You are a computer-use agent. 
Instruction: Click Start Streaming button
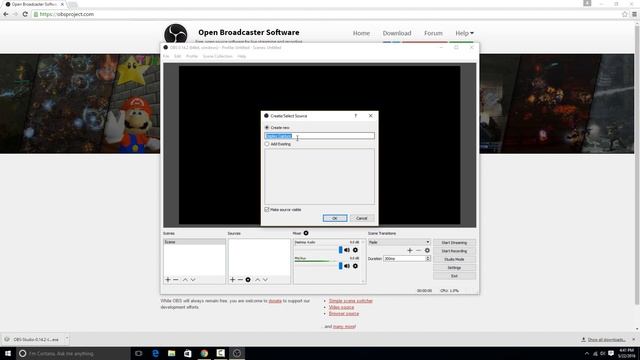point(454,242)
